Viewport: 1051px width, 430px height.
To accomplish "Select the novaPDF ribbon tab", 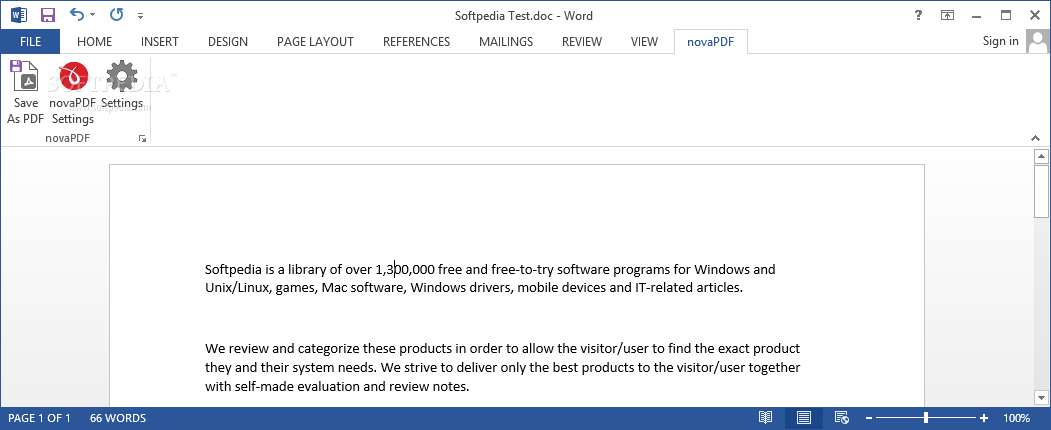I will (710, 42).
